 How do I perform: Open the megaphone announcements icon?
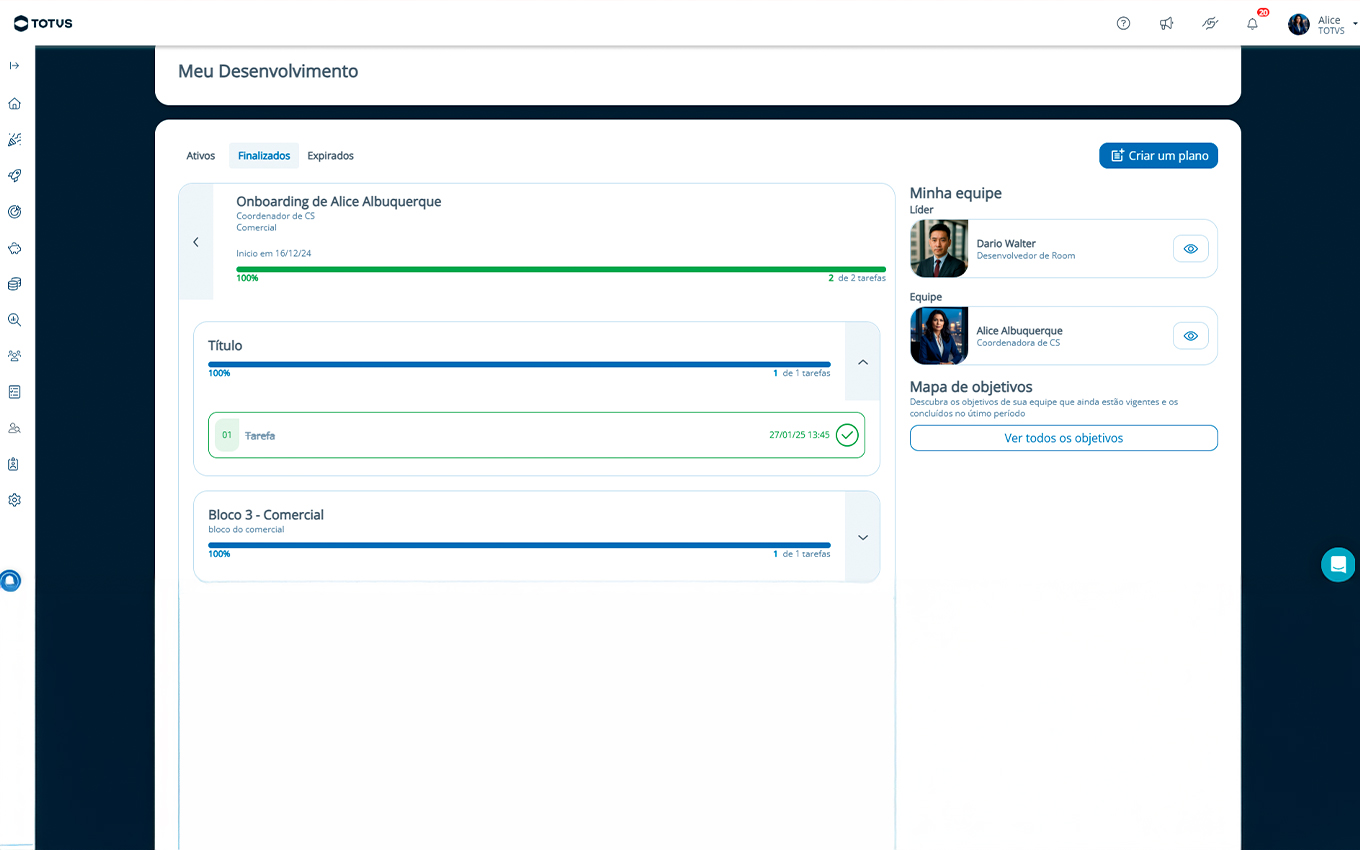1166,24
